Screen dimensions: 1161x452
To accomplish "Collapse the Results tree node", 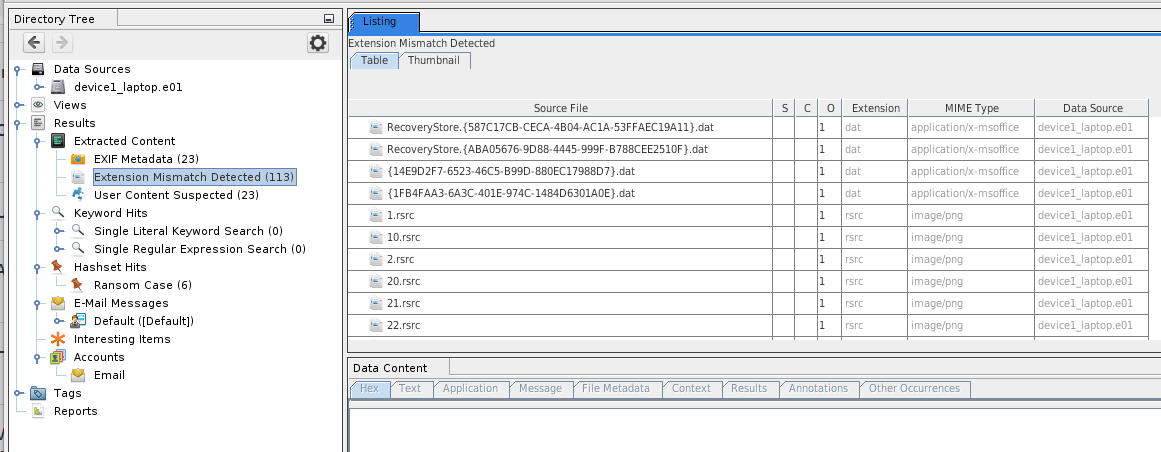I will pos(18,123).
